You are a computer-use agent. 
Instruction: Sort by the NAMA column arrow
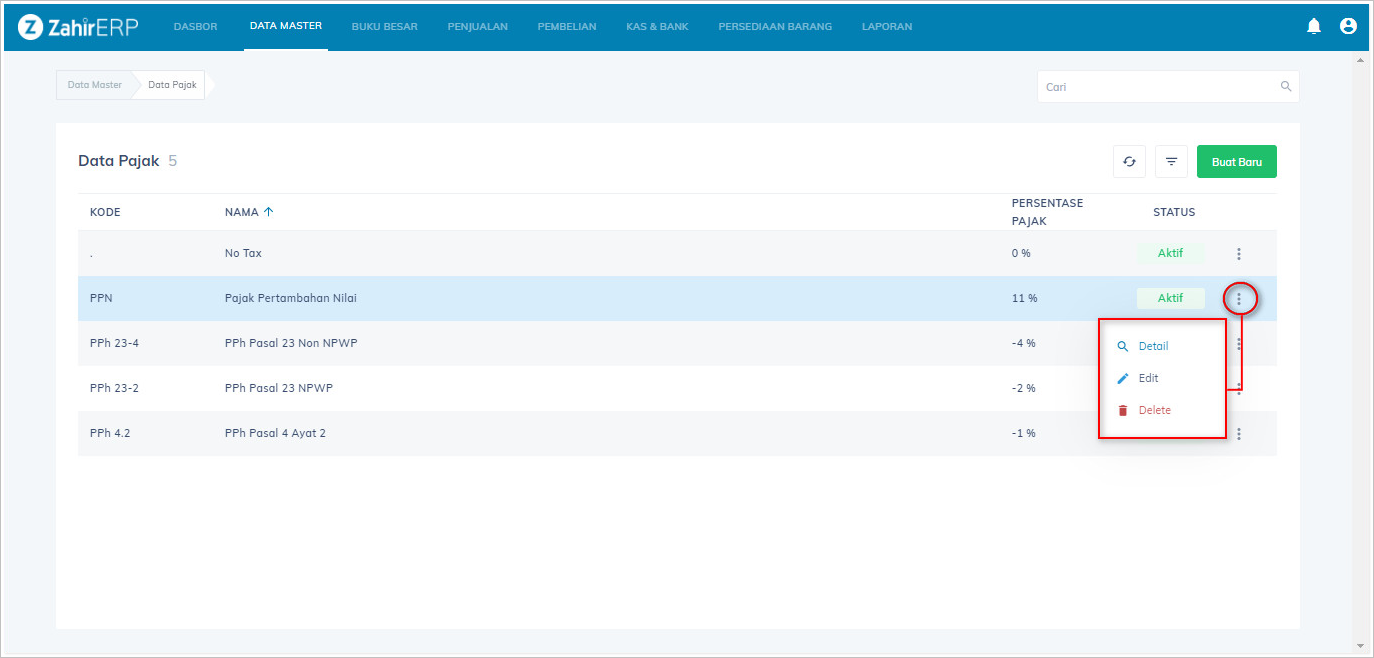pyautogui.click(x=268, y=212)
